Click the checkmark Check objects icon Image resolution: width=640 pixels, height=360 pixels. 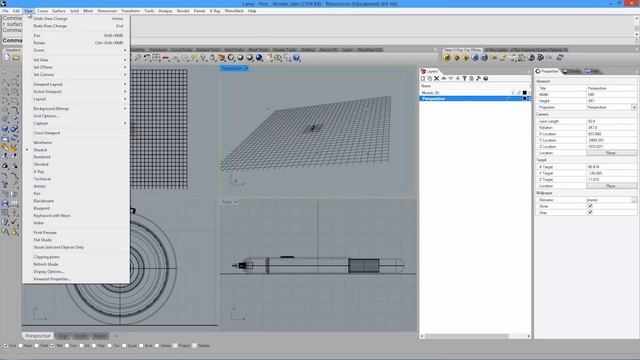[14, 222]
